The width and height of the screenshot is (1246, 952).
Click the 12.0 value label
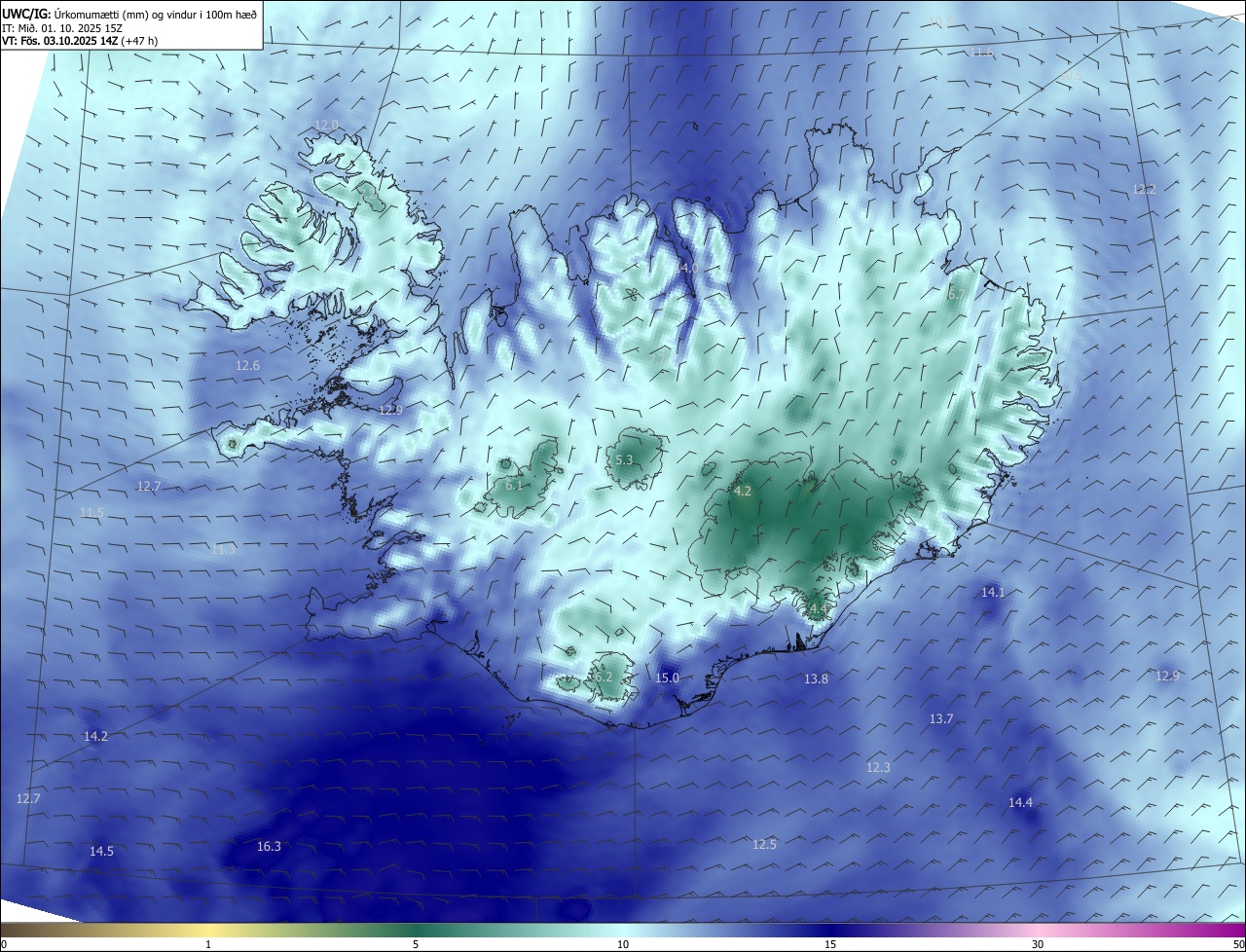(x=327, y=126)
